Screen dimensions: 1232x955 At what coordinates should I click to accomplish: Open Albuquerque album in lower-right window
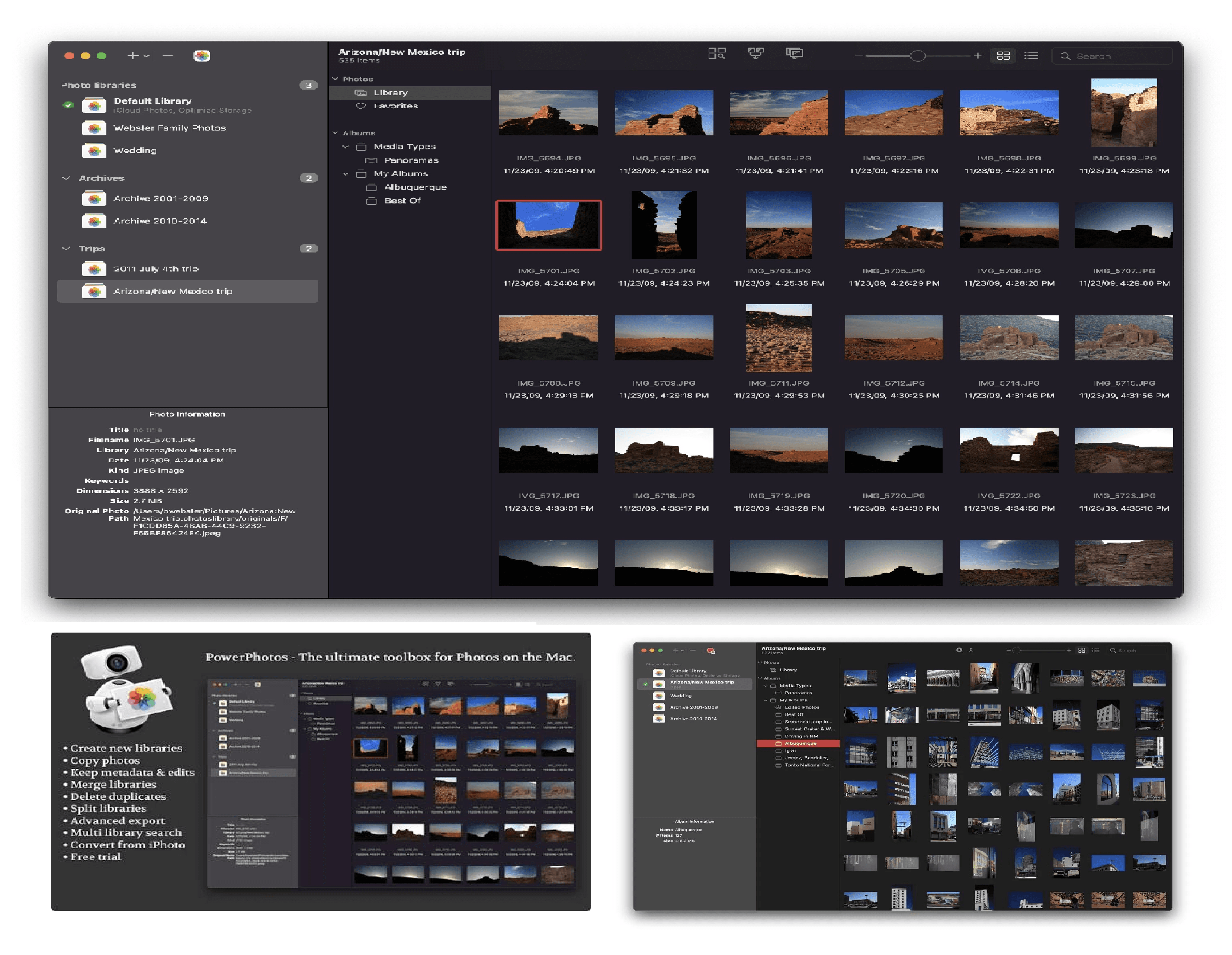tap(798, 743)
